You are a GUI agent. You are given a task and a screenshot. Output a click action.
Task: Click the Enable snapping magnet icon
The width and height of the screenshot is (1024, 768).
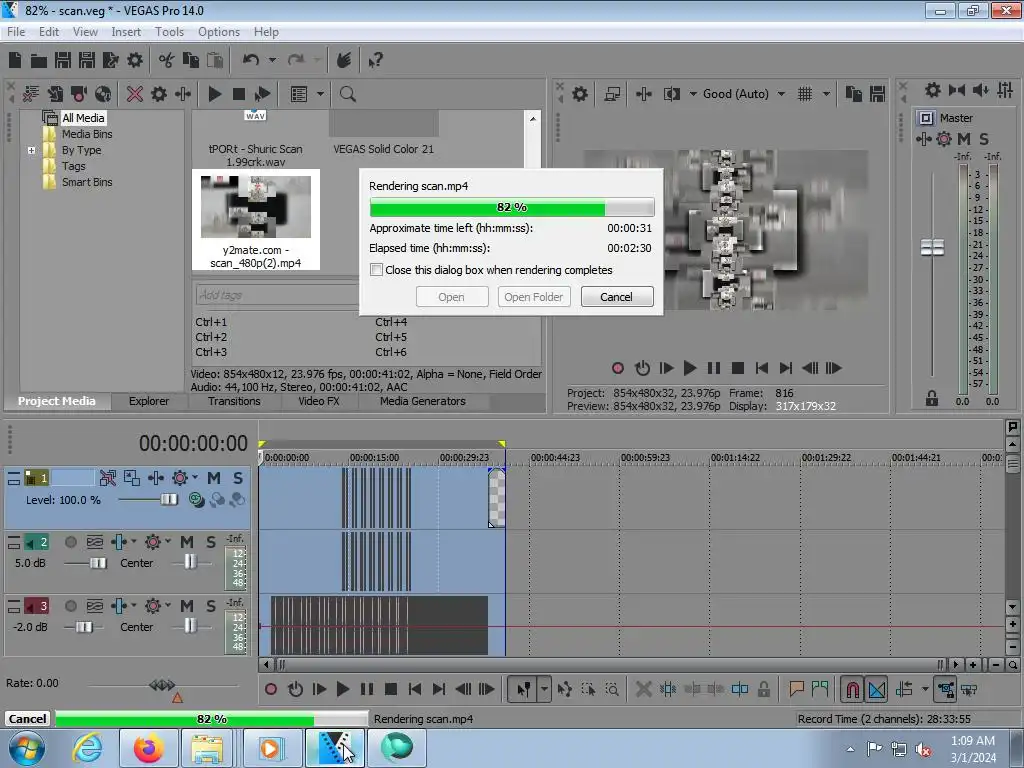point(852,689)
